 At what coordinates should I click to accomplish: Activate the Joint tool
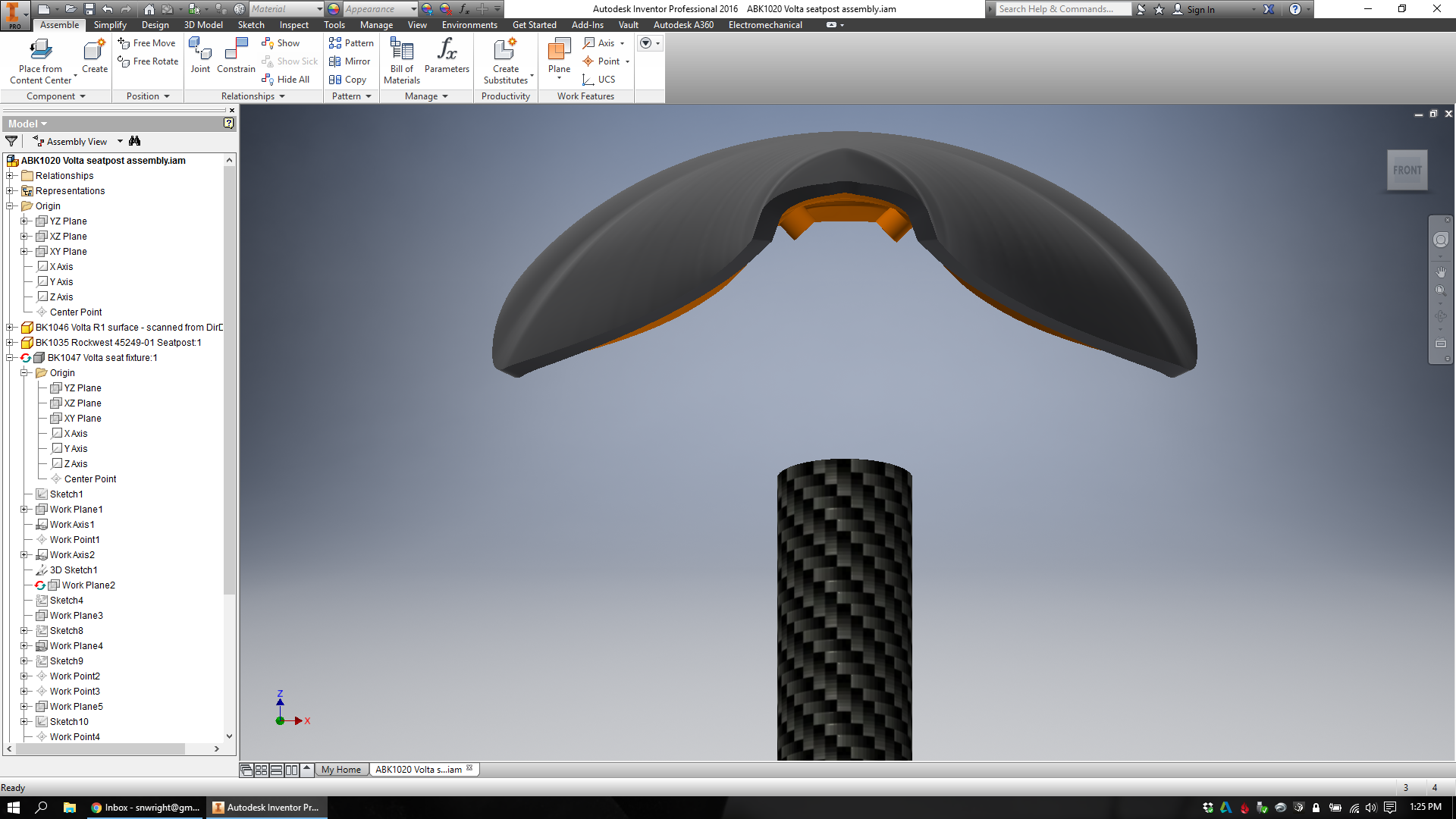pyautogui.click(x=200, y=55)
